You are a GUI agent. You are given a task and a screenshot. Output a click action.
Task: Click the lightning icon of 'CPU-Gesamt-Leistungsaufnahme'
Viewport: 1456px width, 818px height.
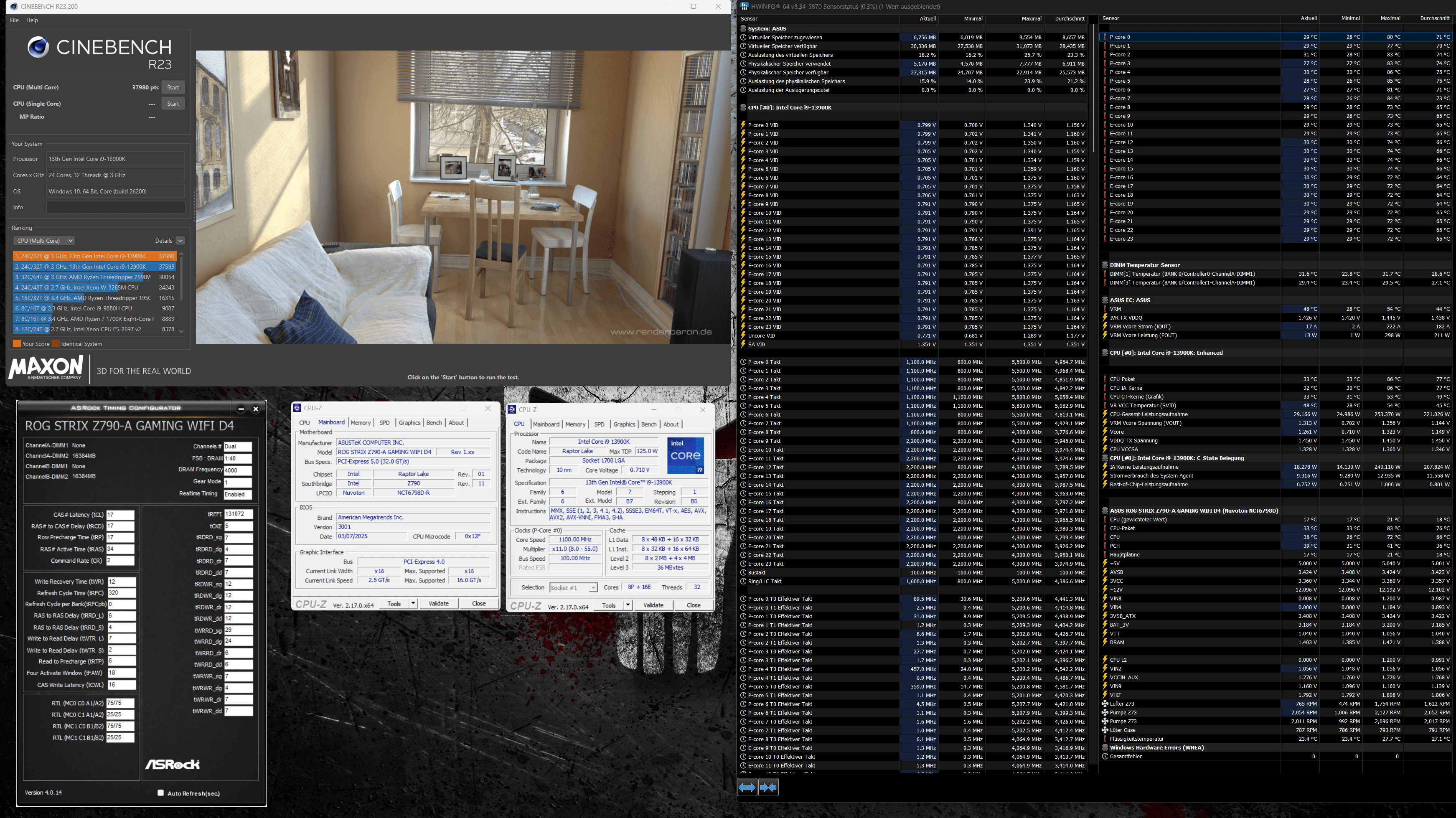coord(1105,414)
